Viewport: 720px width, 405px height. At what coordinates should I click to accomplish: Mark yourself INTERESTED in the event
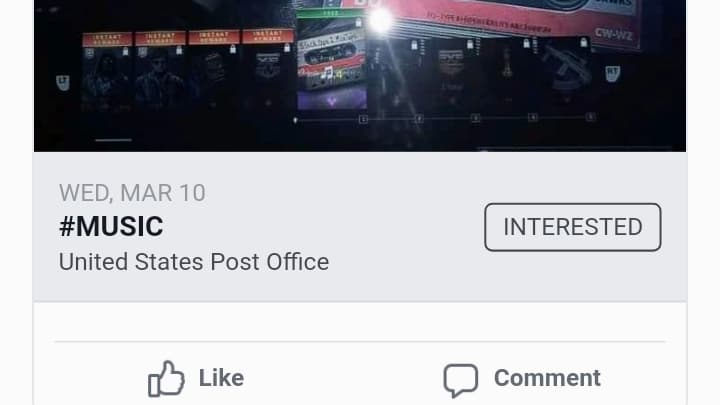tap(573, 227)
